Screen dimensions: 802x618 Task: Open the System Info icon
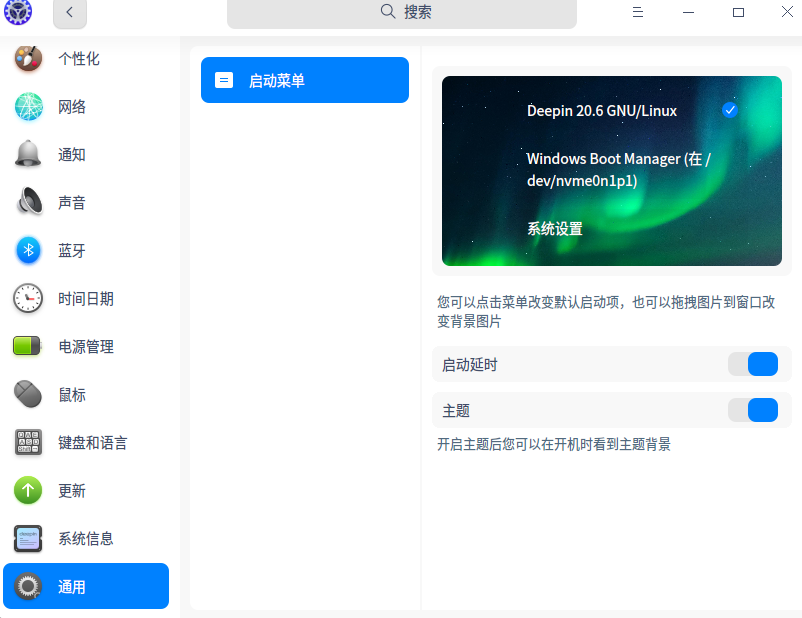coord(28,538)
